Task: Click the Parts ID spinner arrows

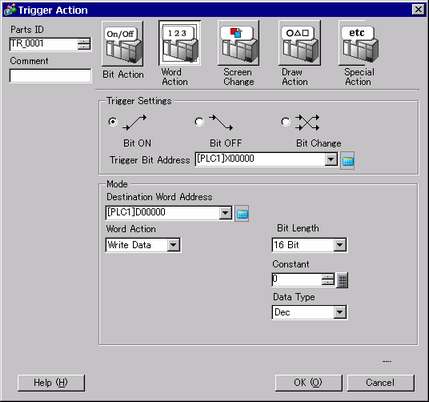Action: click(x=84, y=44)
